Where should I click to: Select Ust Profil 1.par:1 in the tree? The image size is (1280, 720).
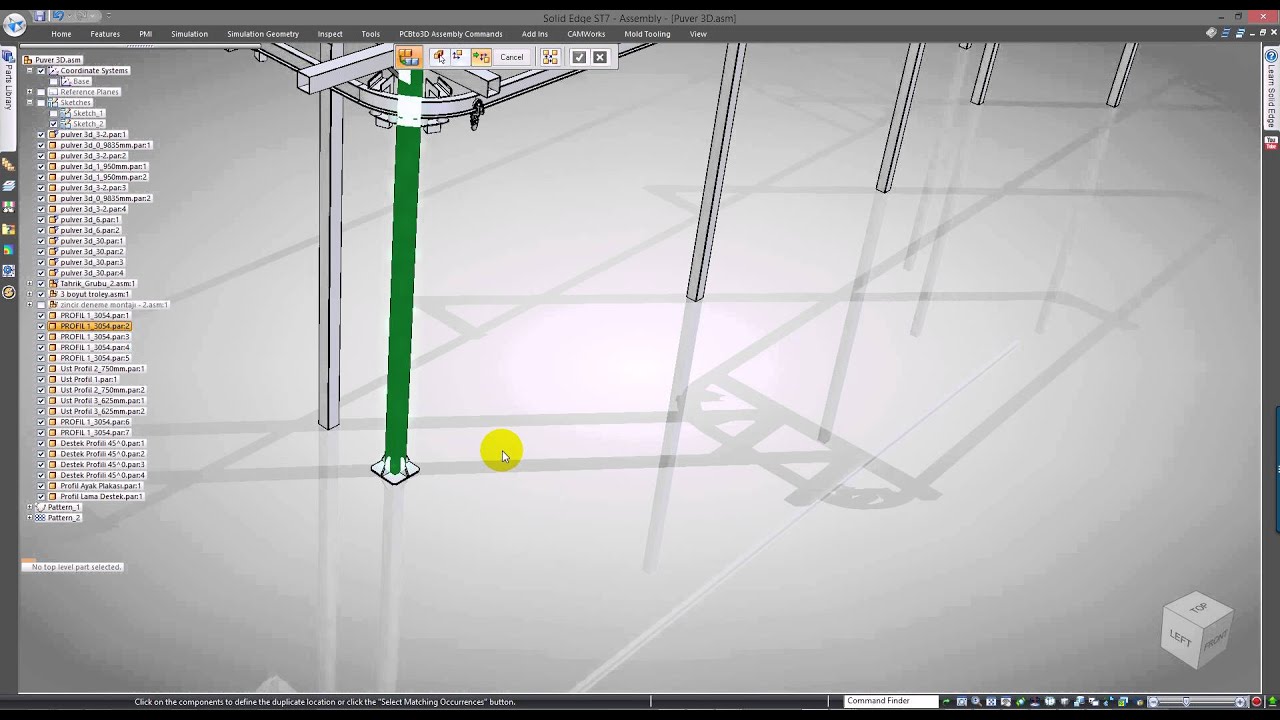click(x=88, y=379)
